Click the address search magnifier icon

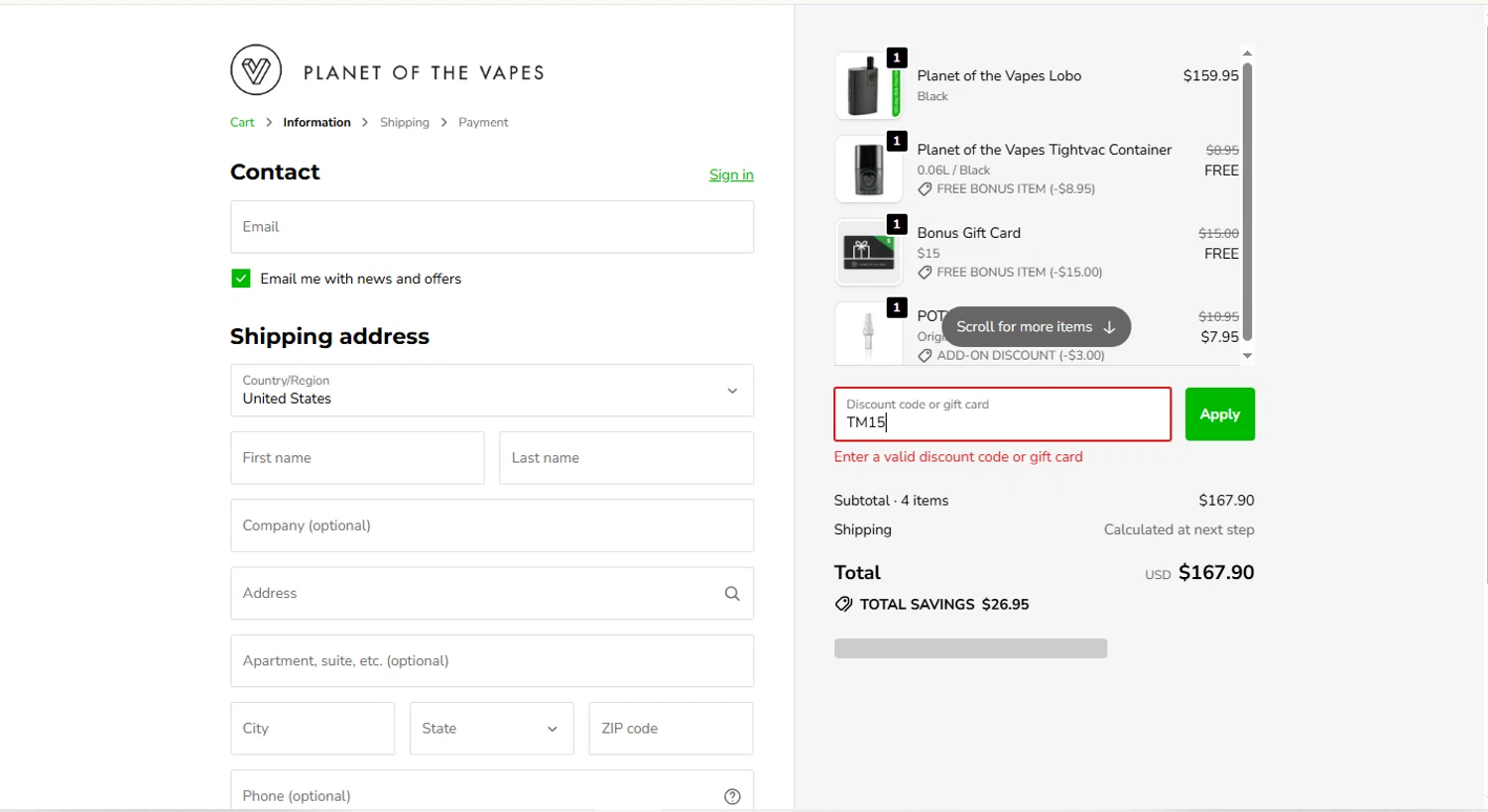click(x=732, y=593)
